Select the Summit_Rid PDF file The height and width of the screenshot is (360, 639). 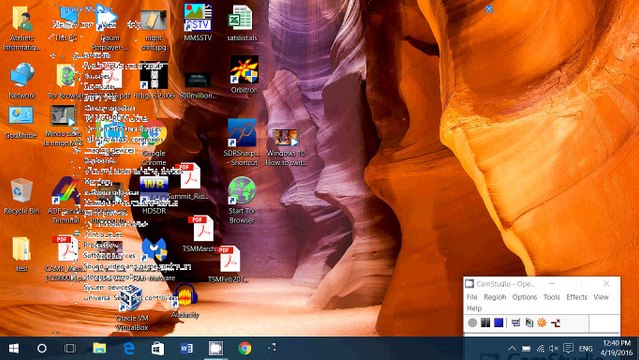coord(189,181)
